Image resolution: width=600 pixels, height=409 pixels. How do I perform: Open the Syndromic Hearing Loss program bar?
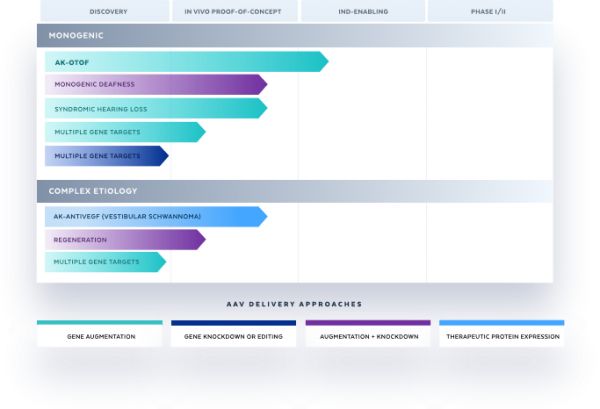tap(155, 108)
